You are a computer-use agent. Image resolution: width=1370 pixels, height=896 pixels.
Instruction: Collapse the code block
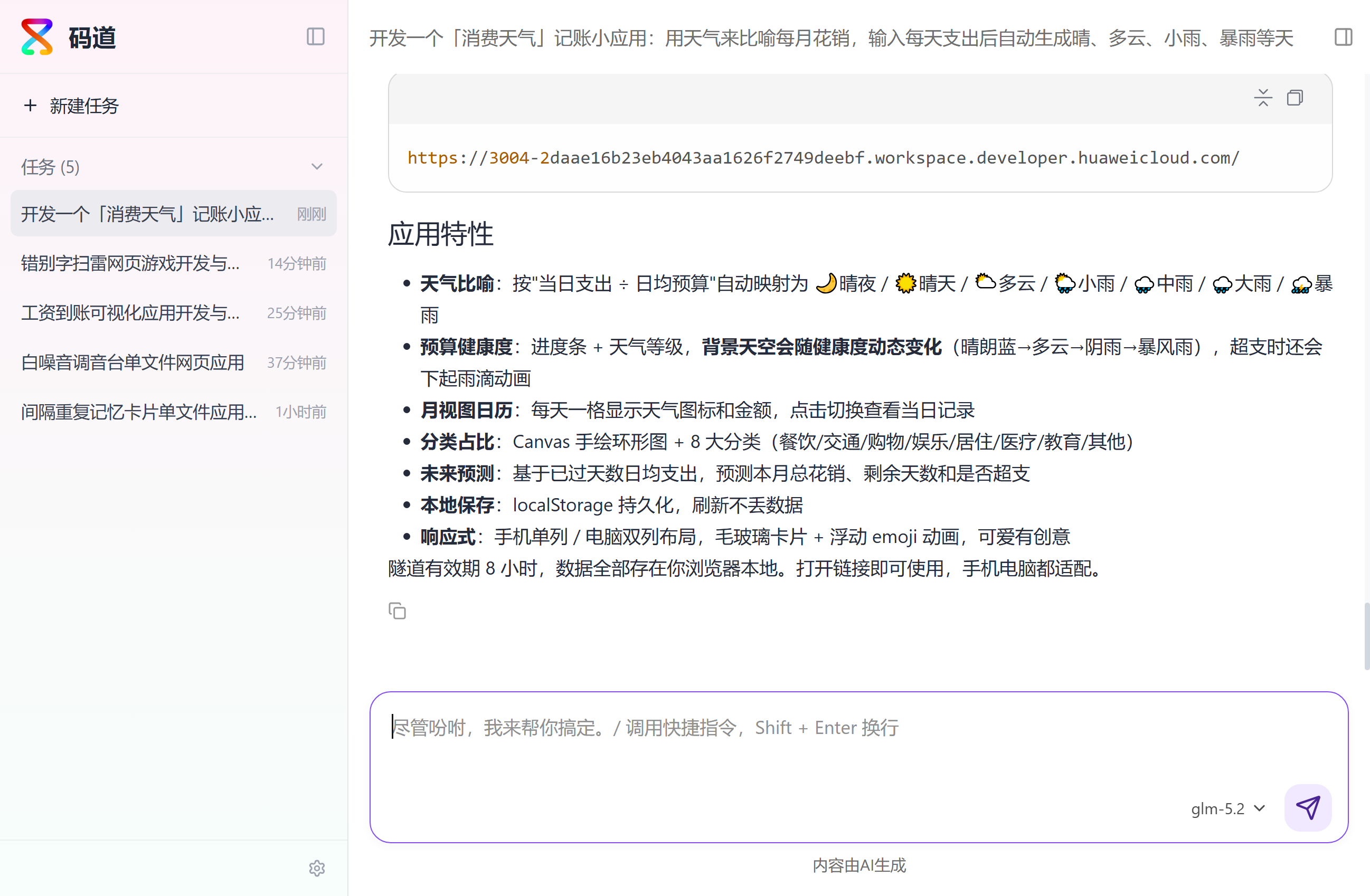1263,97
